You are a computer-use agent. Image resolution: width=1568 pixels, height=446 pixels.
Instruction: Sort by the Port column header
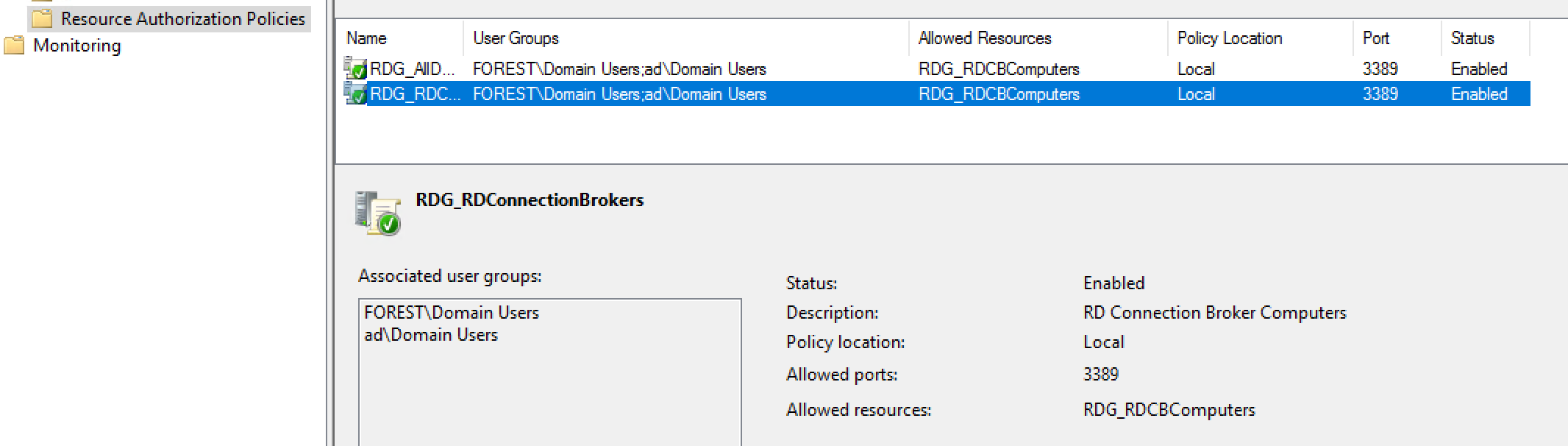click(x=1397, y=38)
